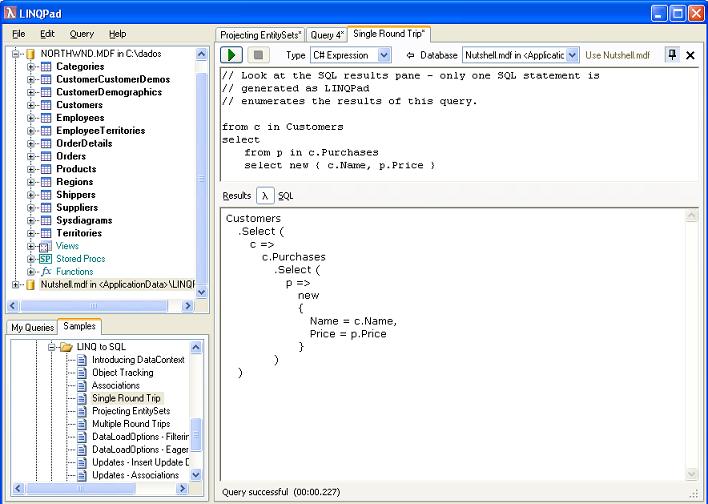
Task: Run the query with the green play button
Action: pyautogui.click(x=231, y=55)
